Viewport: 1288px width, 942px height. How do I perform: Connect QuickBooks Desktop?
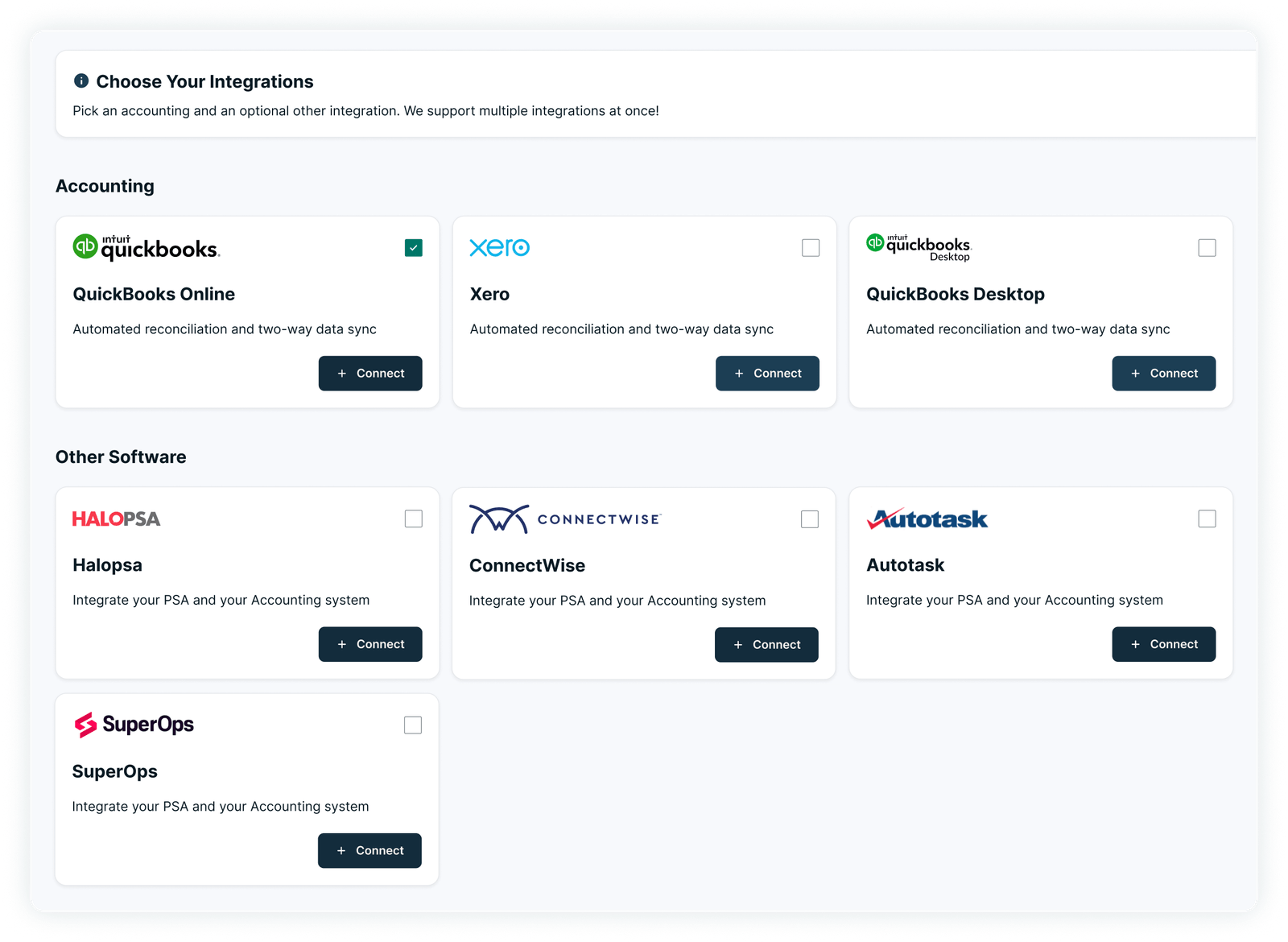[x=1164, y=373]
